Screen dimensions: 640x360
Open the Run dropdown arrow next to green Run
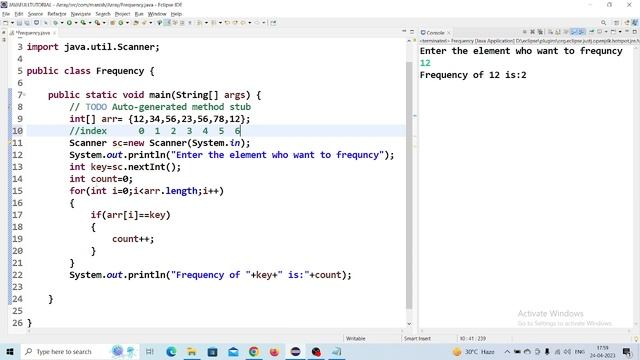coord(76,23)
